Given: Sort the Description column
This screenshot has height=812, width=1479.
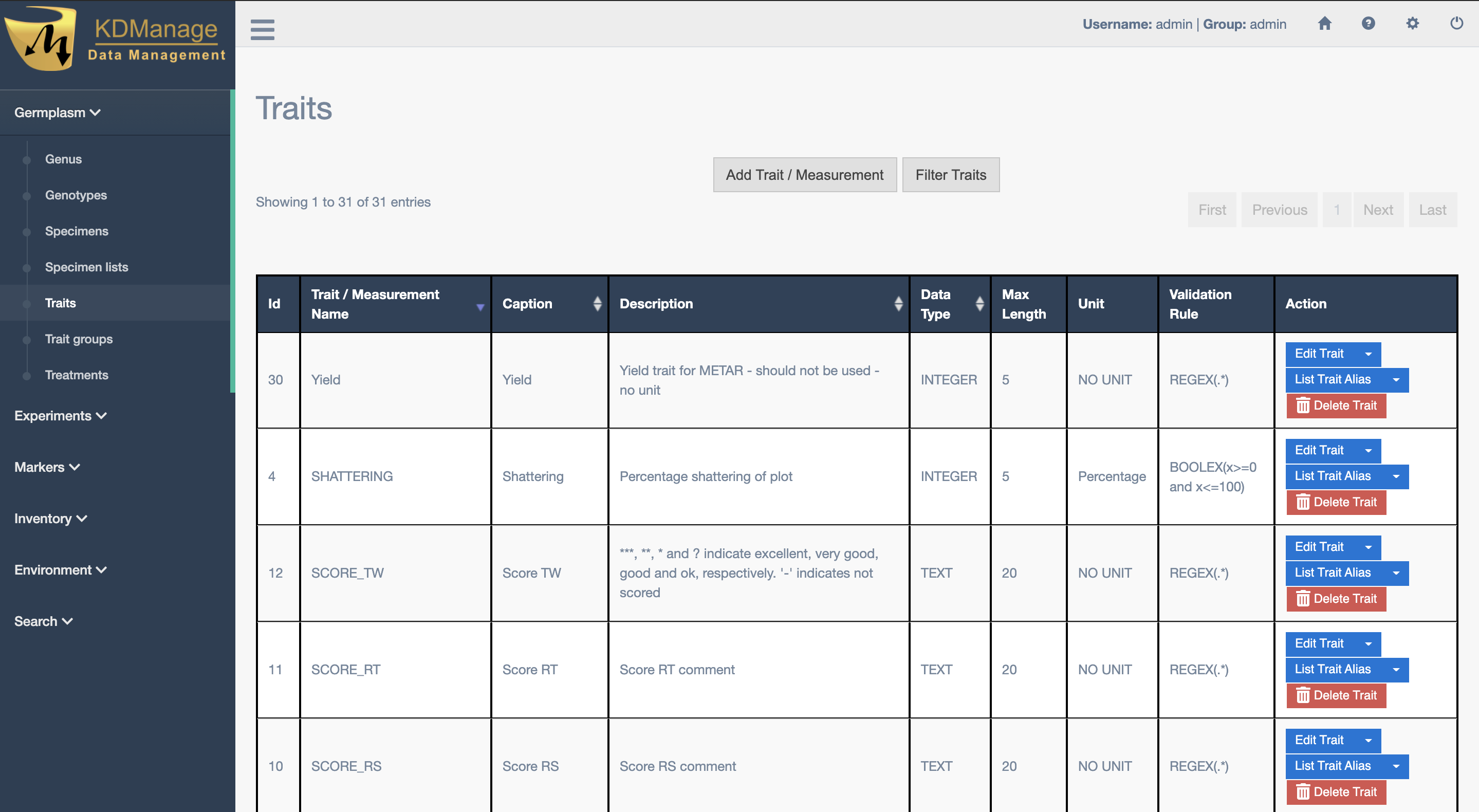Looking at the screenshot, I should point(898,303).
